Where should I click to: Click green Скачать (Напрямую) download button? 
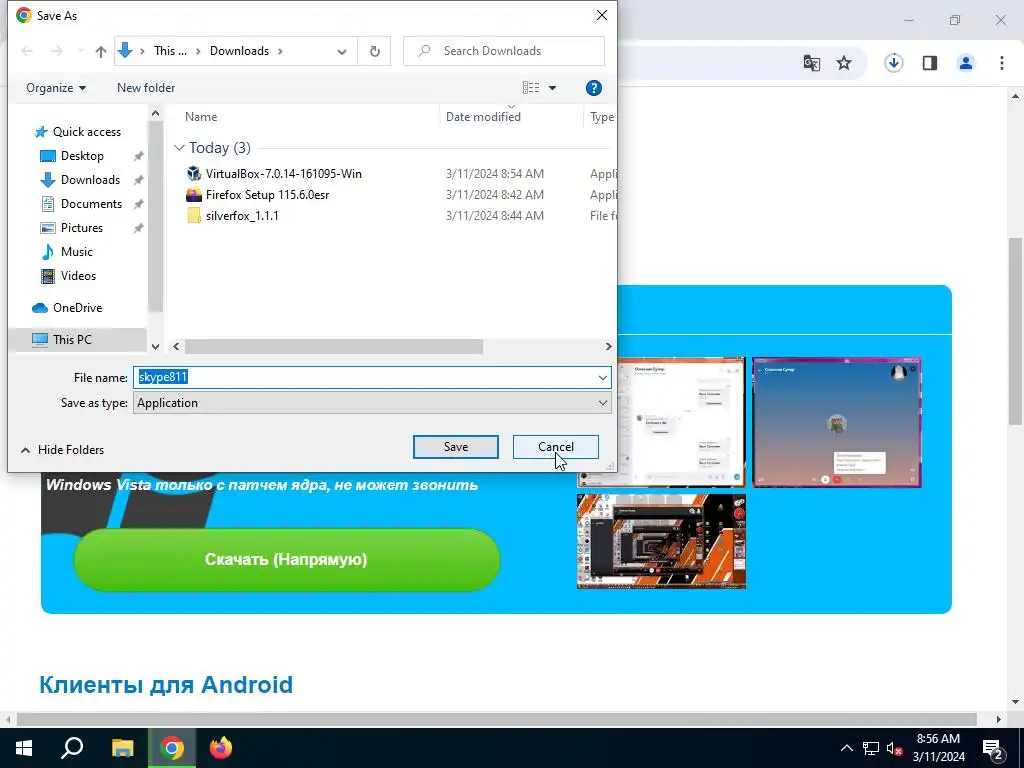[x=287, y=560]
